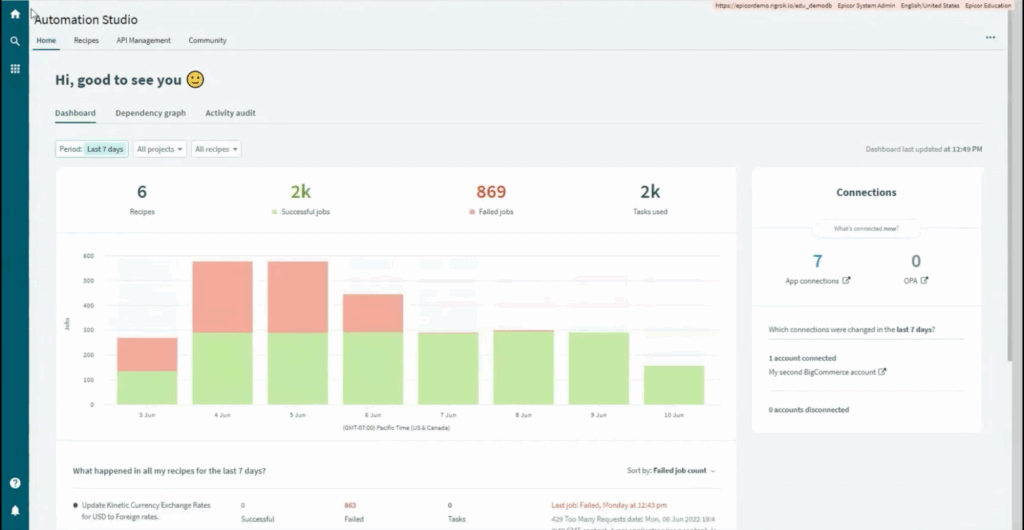This screenshot has height=530, width=1024.
Task: Click the Home icon in left sidebar
Action: tap(15, 14)
